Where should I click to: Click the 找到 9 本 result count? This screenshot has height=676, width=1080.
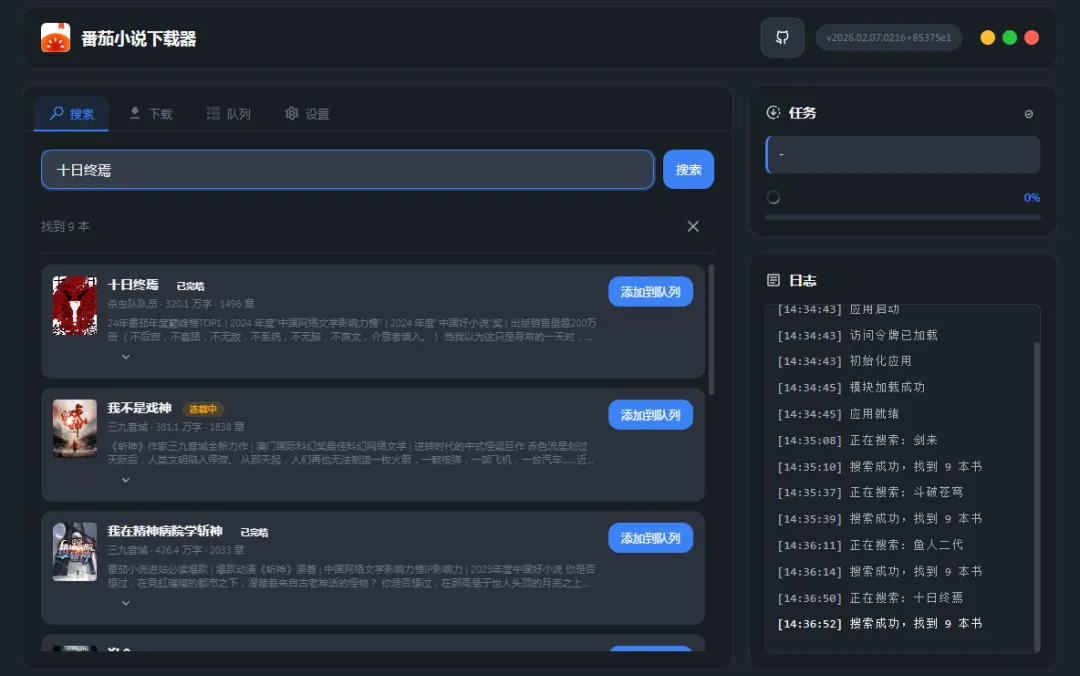65,226
